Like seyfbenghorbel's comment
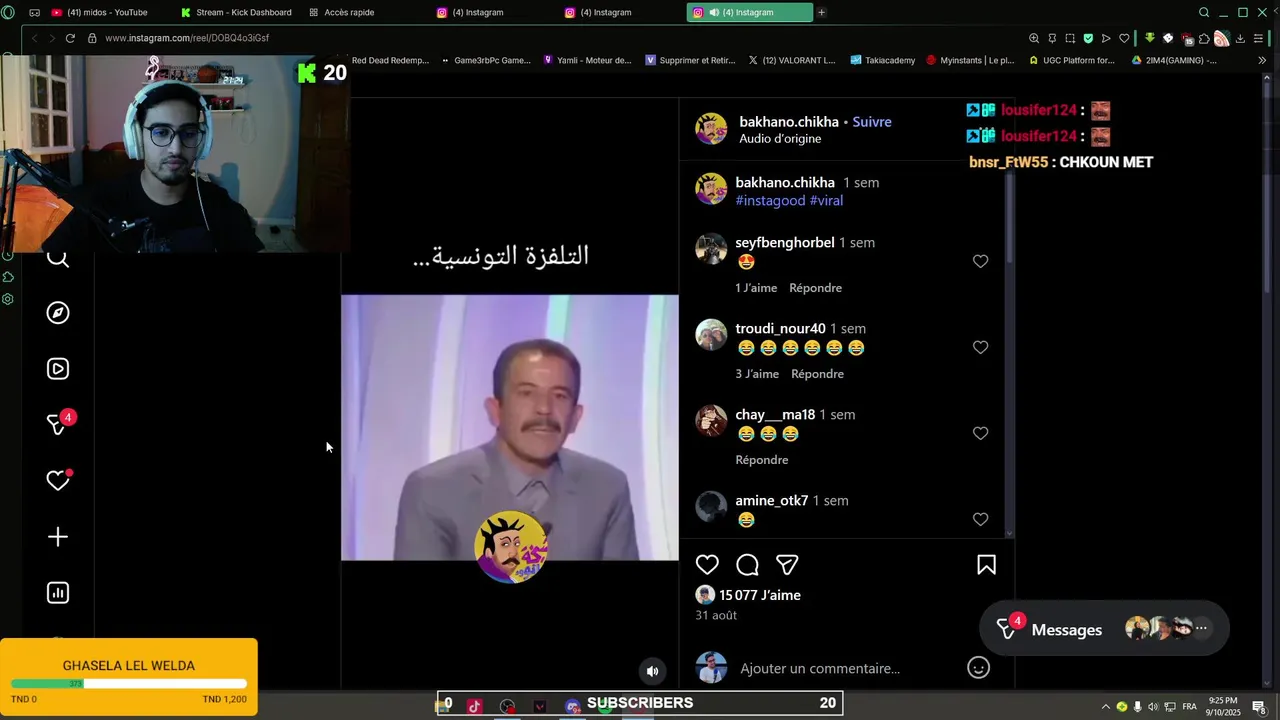The height and width of the screenshot is (720, 1280). [x=980, y=261]
